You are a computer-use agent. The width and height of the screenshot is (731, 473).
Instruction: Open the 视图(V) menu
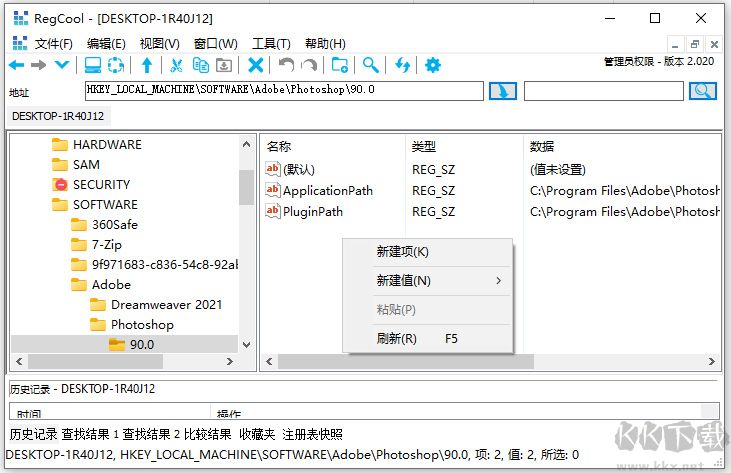tap(159, 44)
